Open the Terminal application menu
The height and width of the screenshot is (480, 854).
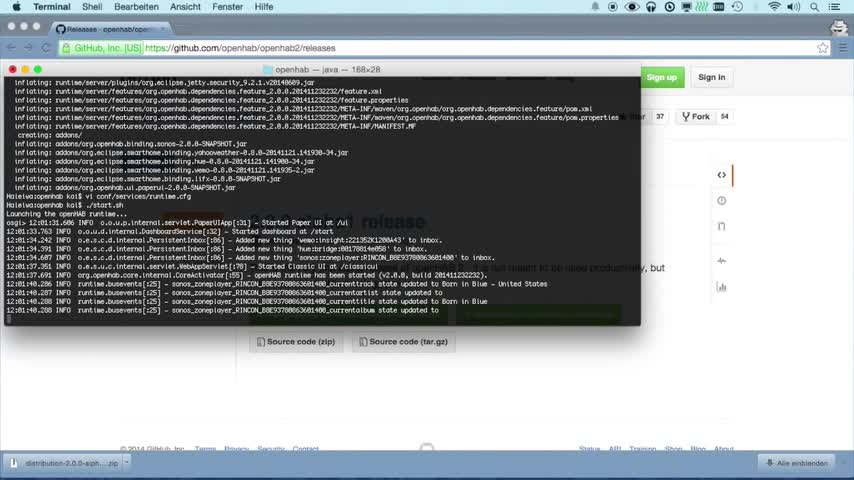coord(52,7)
